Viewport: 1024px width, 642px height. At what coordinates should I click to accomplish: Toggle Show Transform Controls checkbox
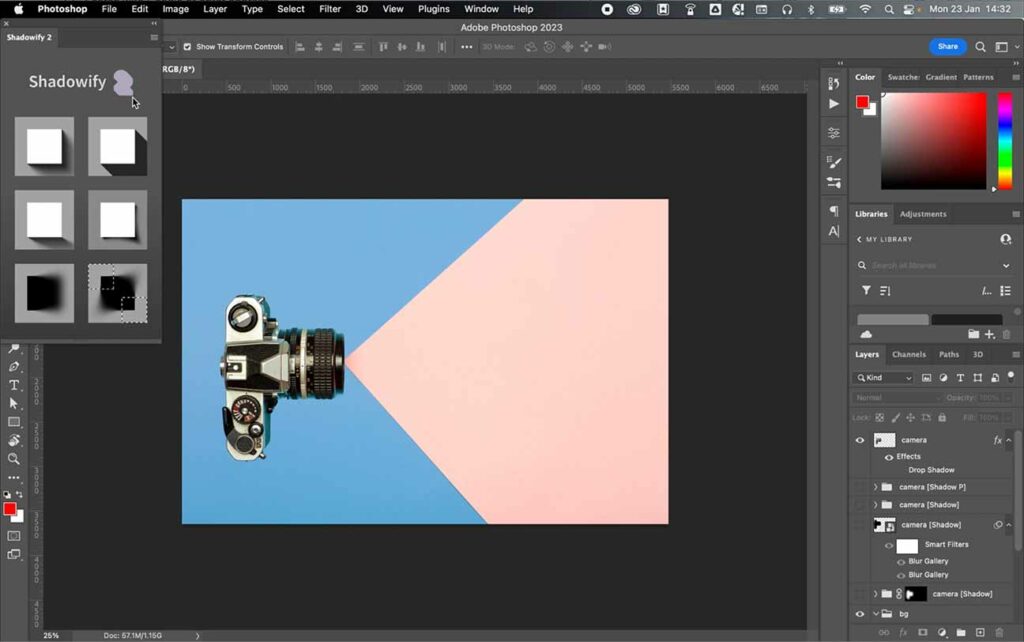[x=187, y=47]
